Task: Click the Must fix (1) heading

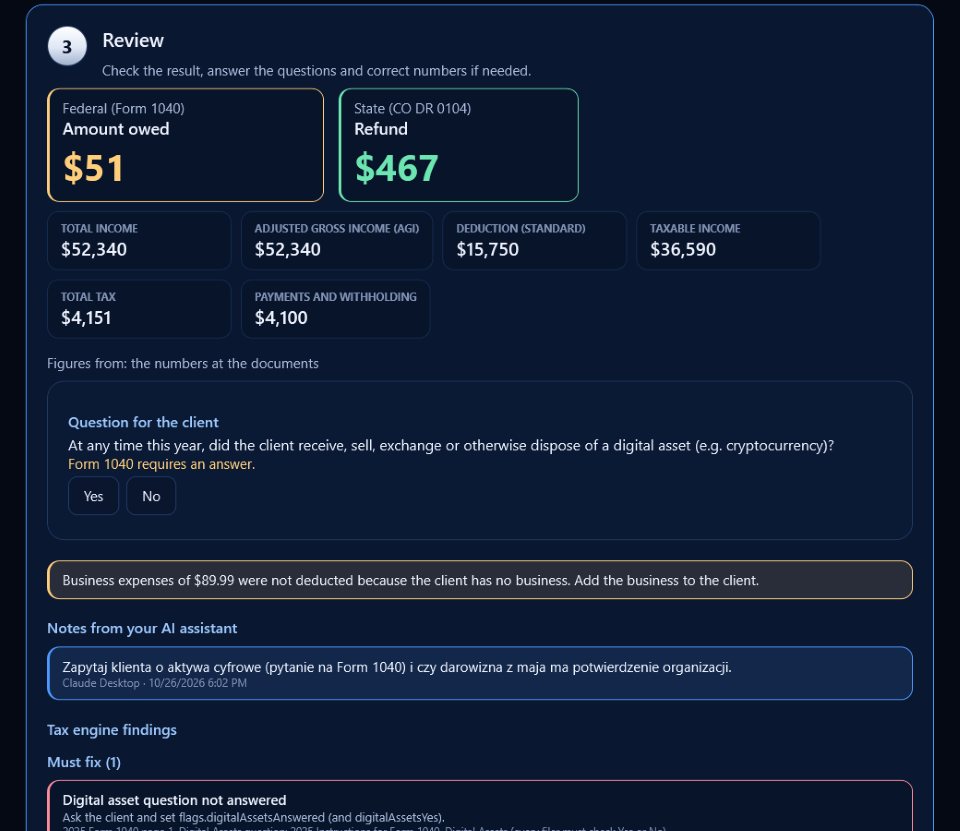Action: tap(84, 762)
